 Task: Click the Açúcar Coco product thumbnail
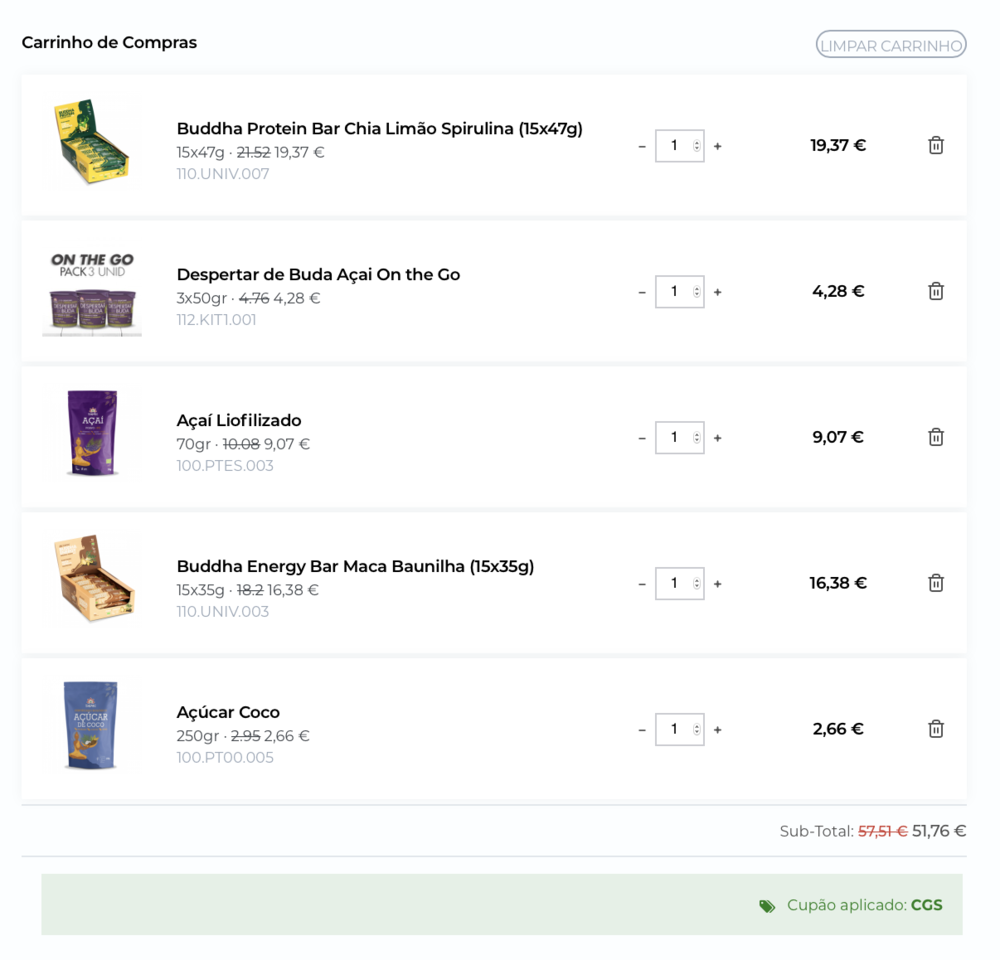tap(91, 726)
